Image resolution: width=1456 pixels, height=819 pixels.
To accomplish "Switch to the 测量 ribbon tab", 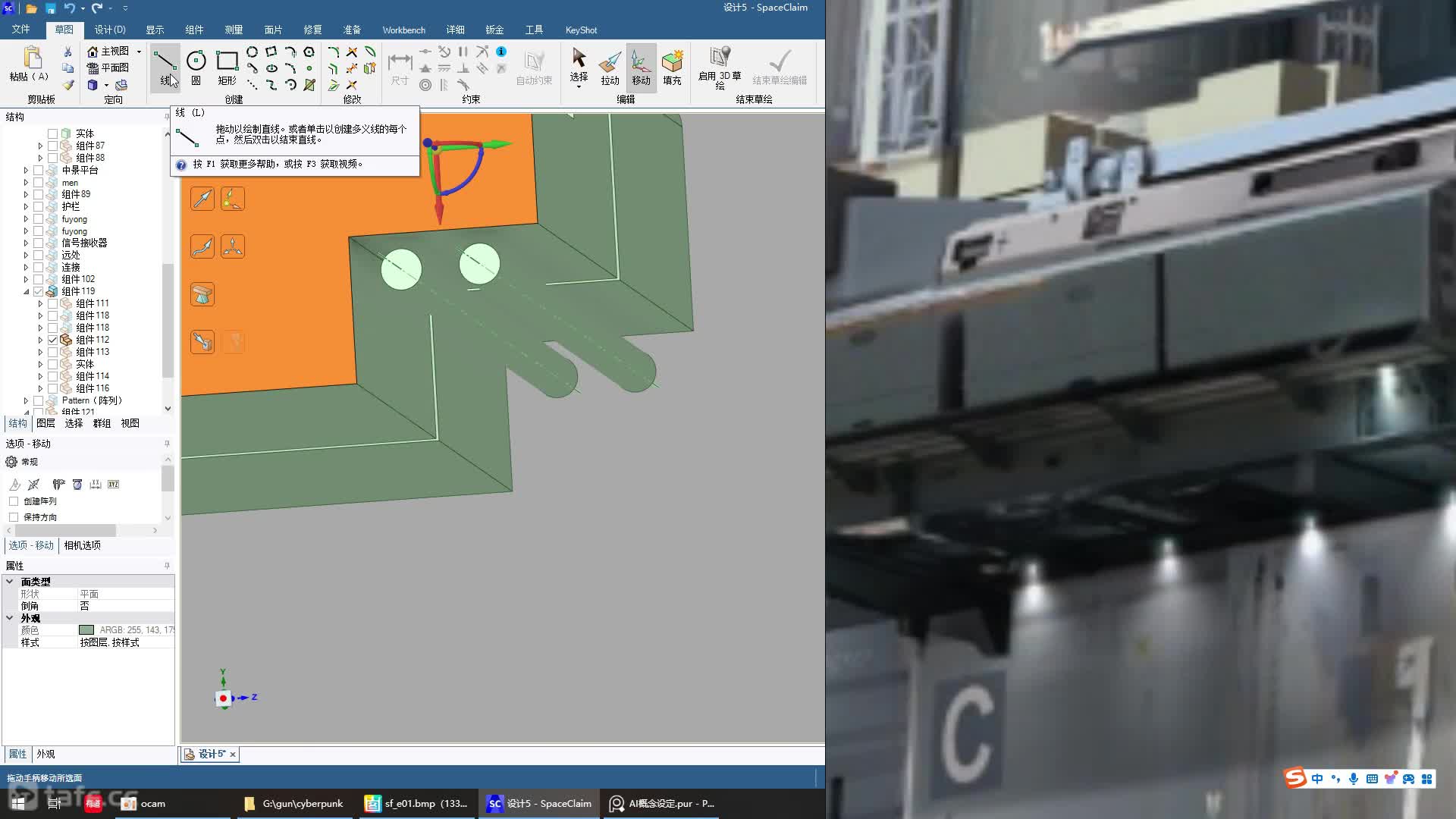I will 234,30.
